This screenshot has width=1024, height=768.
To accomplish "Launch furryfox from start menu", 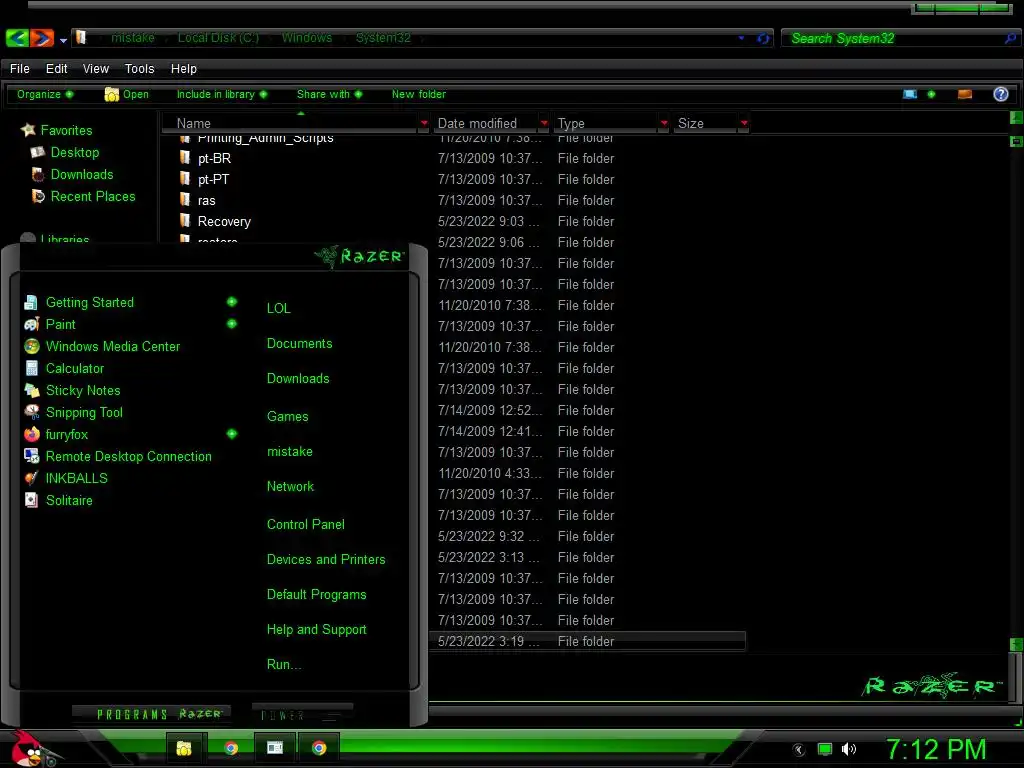I will tap(66, 434).
